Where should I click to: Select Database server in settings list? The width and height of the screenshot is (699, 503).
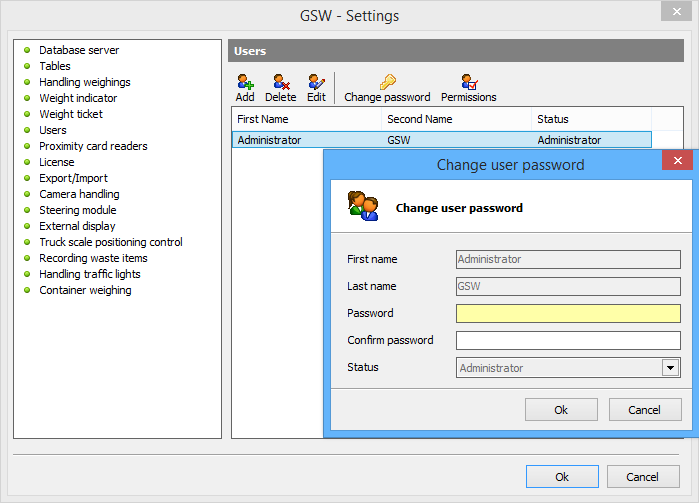click(x=79, y=50)
